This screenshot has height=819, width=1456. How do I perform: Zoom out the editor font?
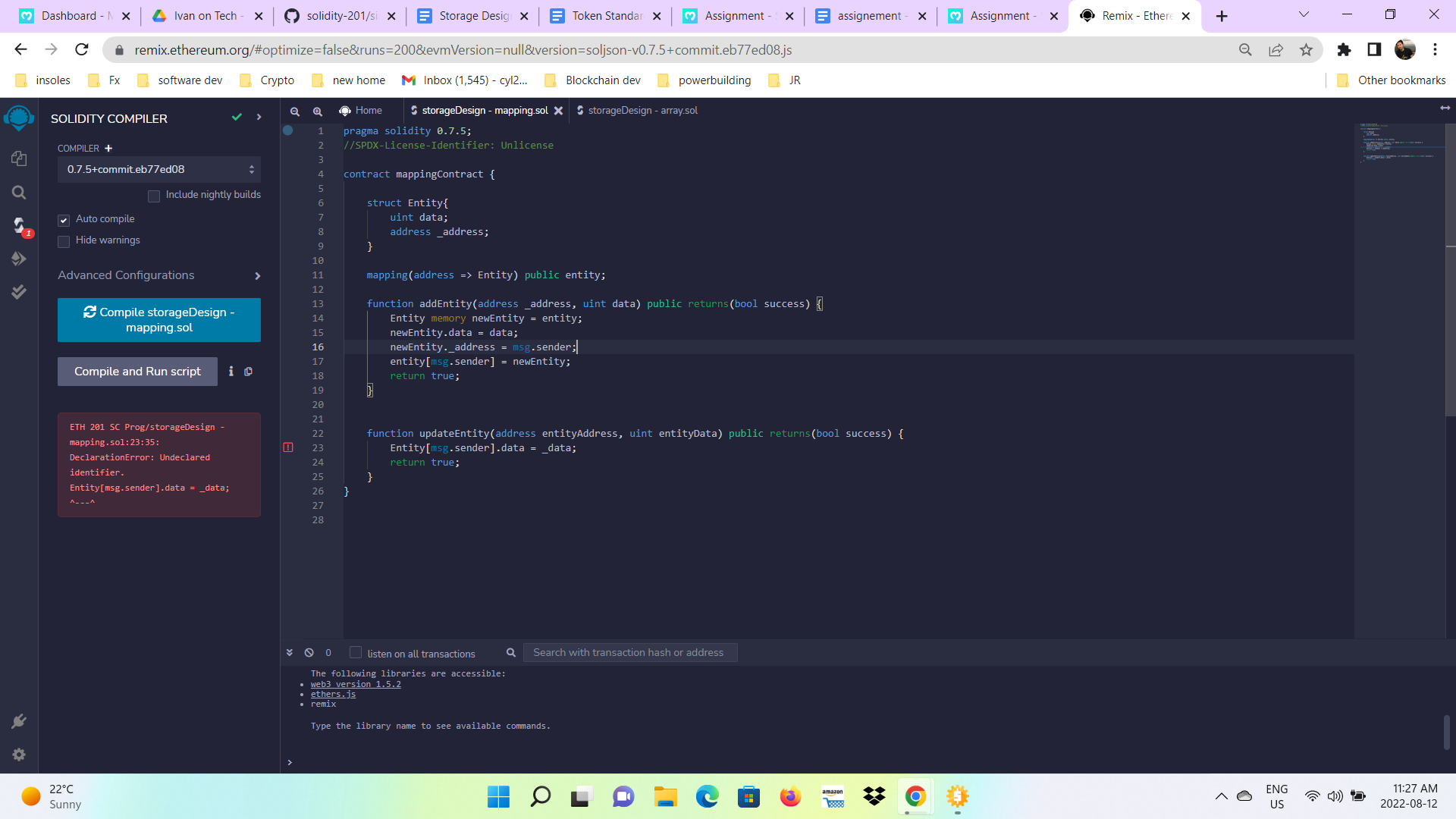click(295, 111)
